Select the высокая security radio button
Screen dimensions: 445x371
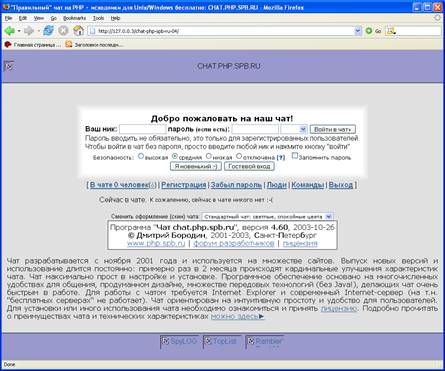click(141, 156)
